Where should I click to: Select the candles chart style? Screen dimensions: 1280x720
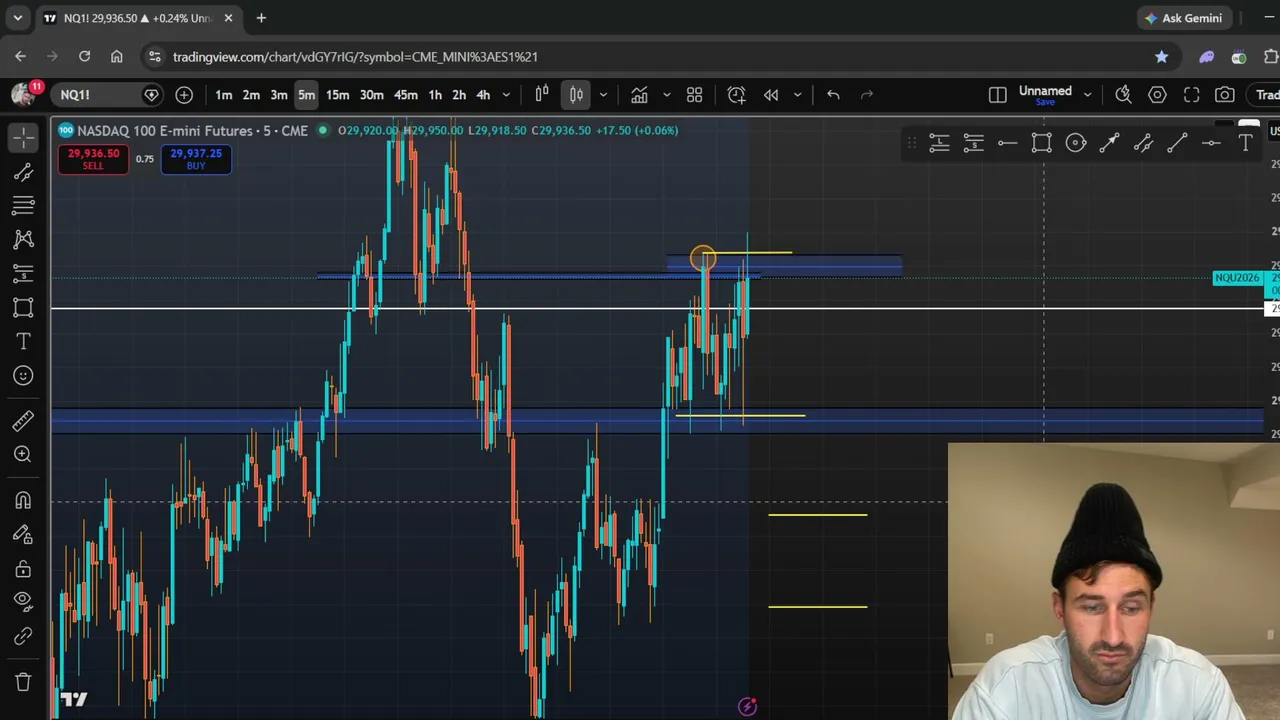point(577,95)
